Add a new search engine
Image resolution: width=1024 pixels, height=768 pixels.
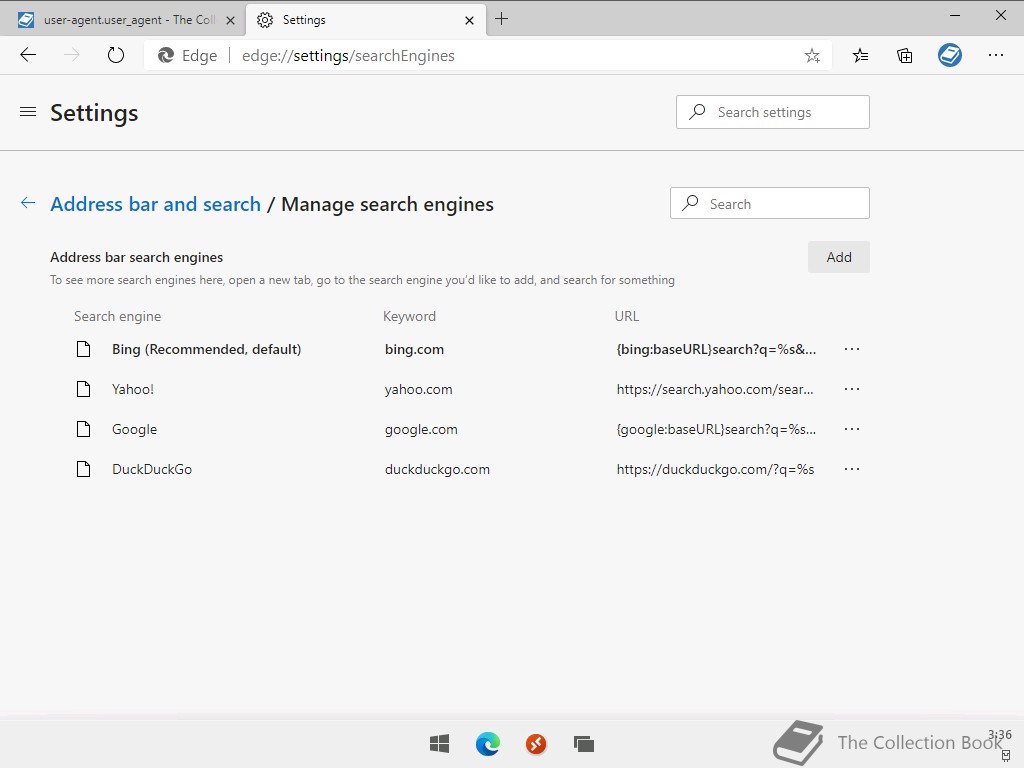pos(839,257)
